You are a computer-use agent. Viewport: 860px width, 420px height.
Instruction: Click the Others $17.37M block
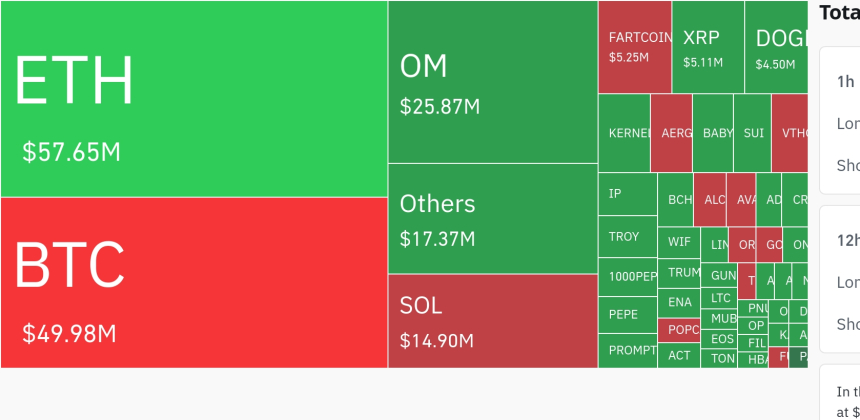click(493, 218)
